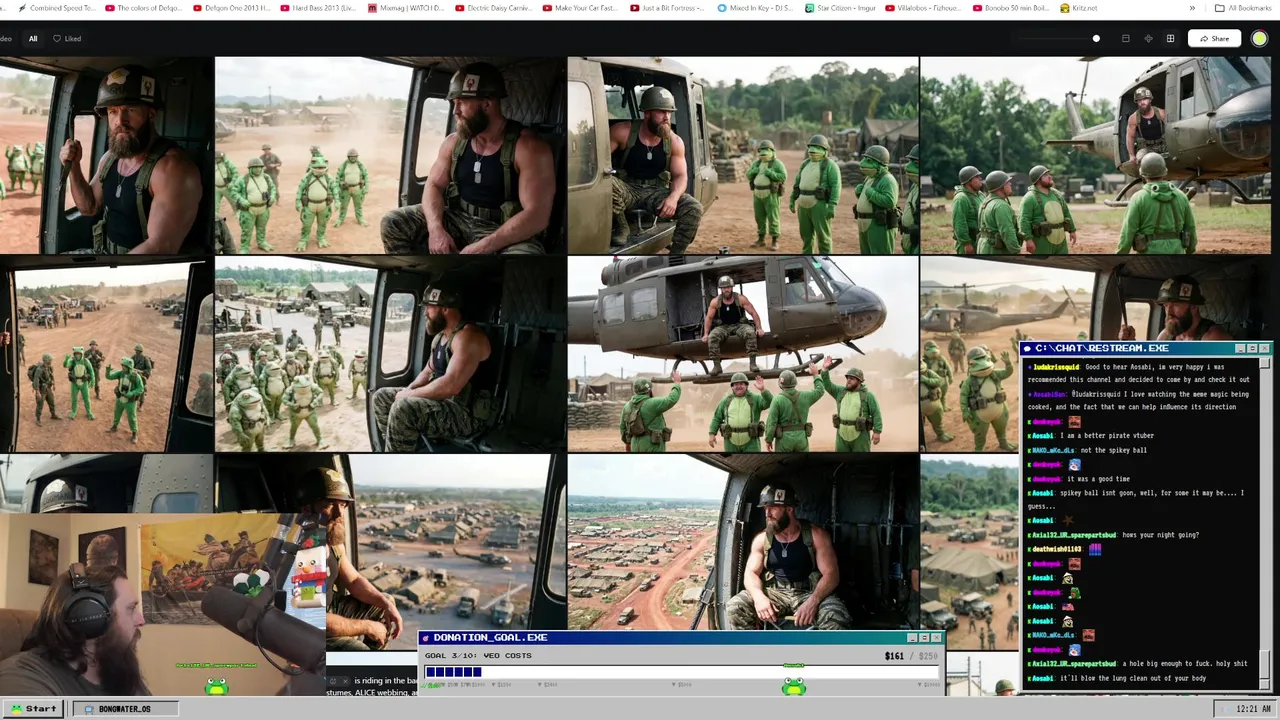The width and height of the screenshot is (1280, 720).
Task: Open the Bonobo 50 min Boiler bookmark
Action: click(x=1011, y=8)
